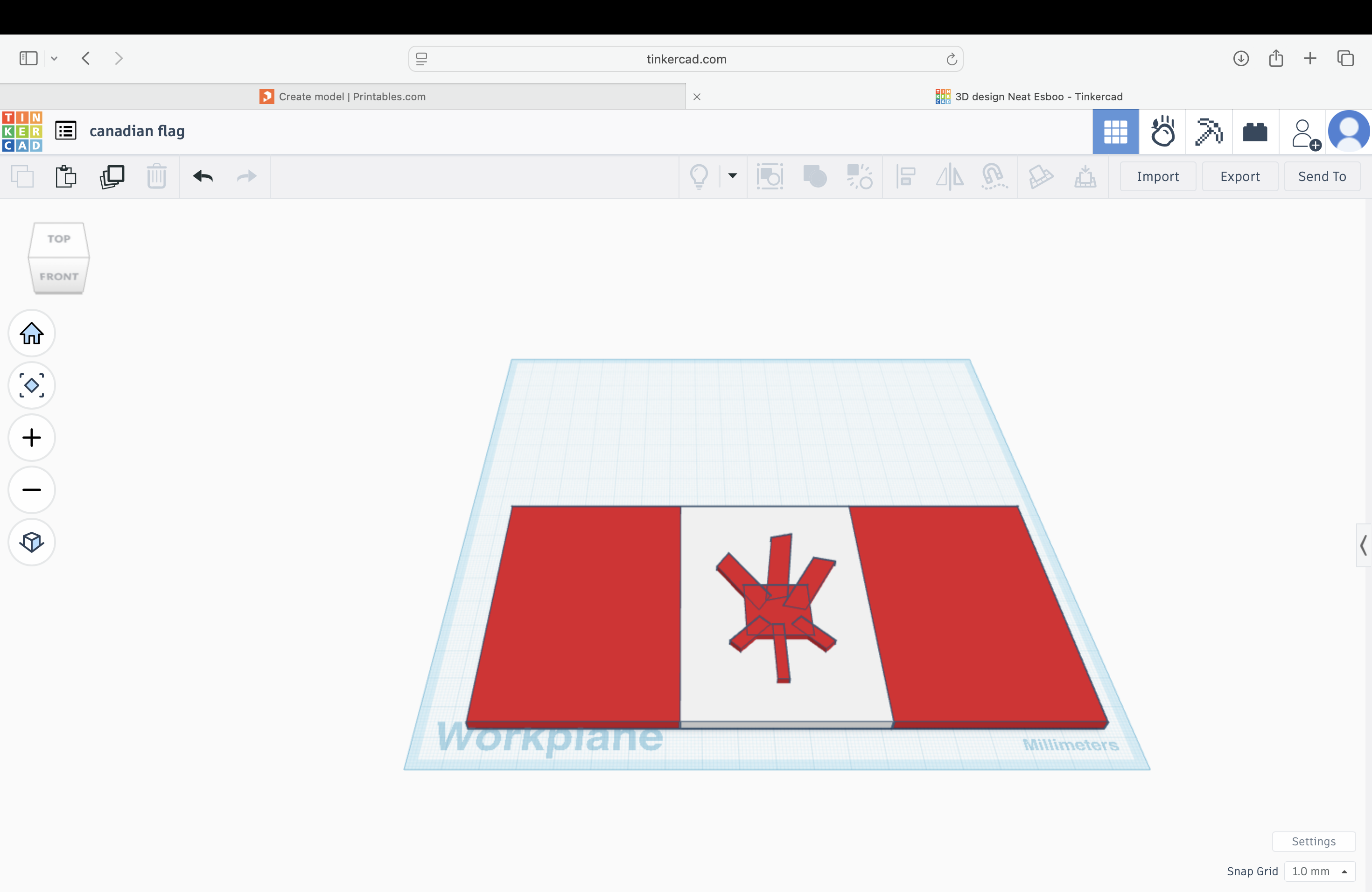1372x892 pixels.
Task: Open the Bricks mode icon
Action: click(1255, 132)
